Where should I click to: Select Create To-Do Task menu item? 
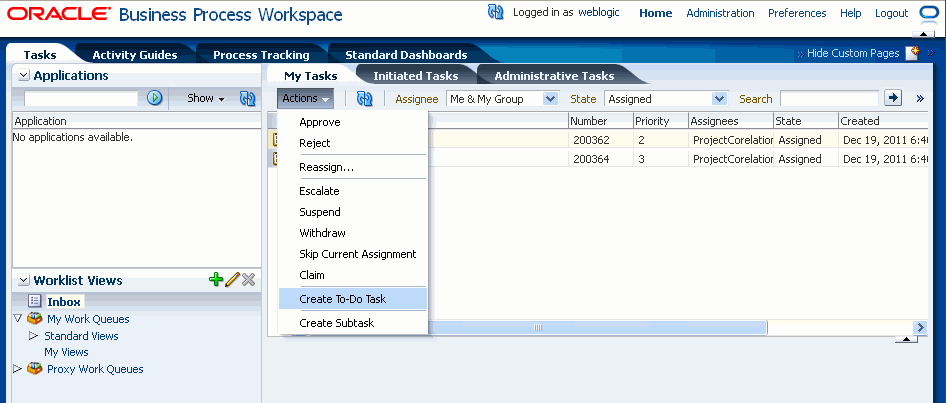point(353,299)
